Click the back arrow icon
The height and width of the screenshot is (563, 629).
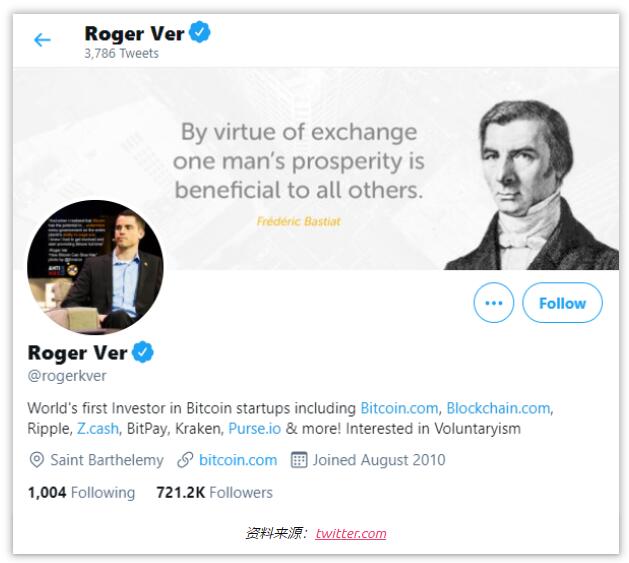(x=42, y=40)
